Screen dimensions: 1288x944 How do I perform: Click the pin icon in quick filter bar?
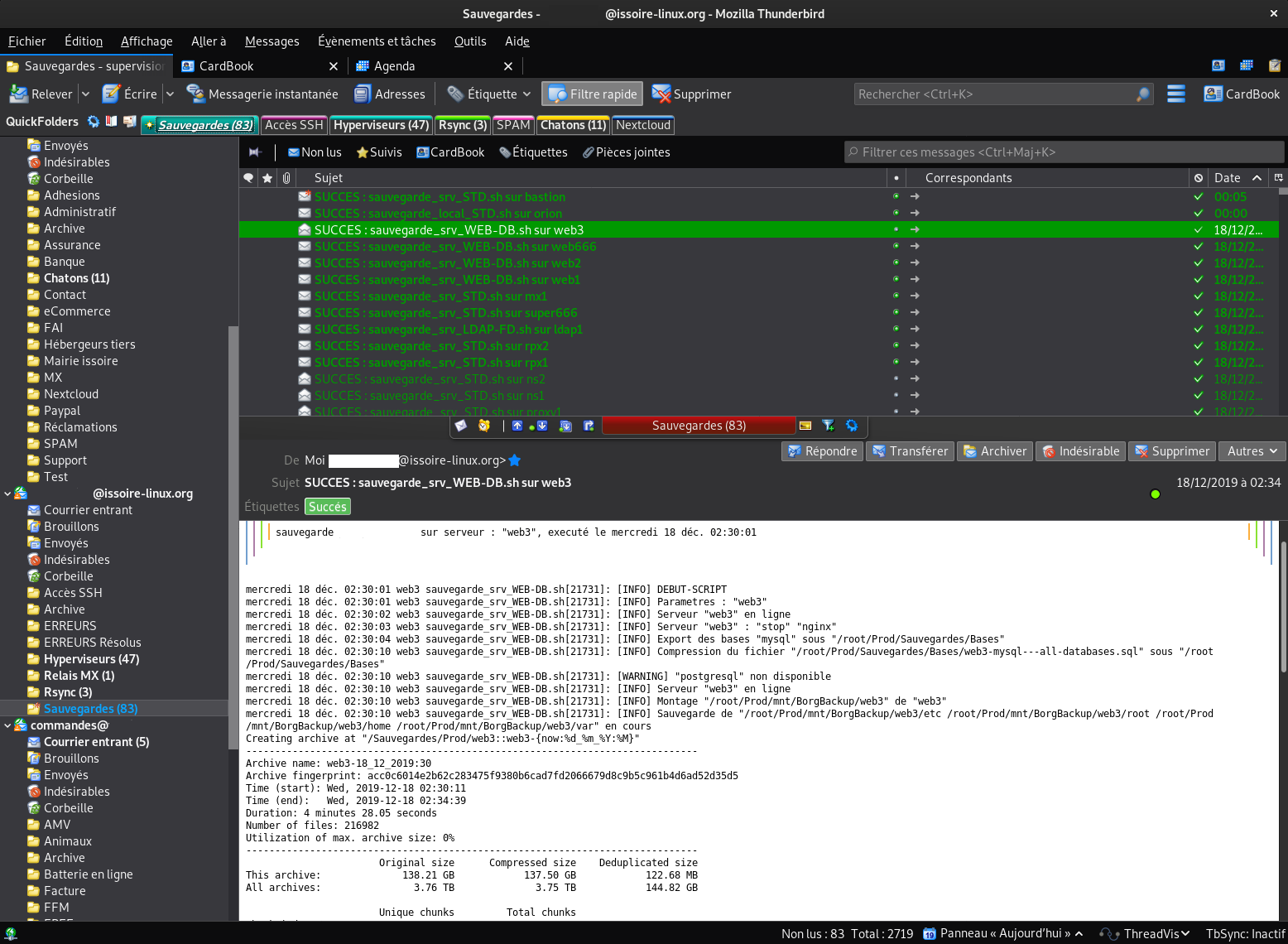pos(255,152)
